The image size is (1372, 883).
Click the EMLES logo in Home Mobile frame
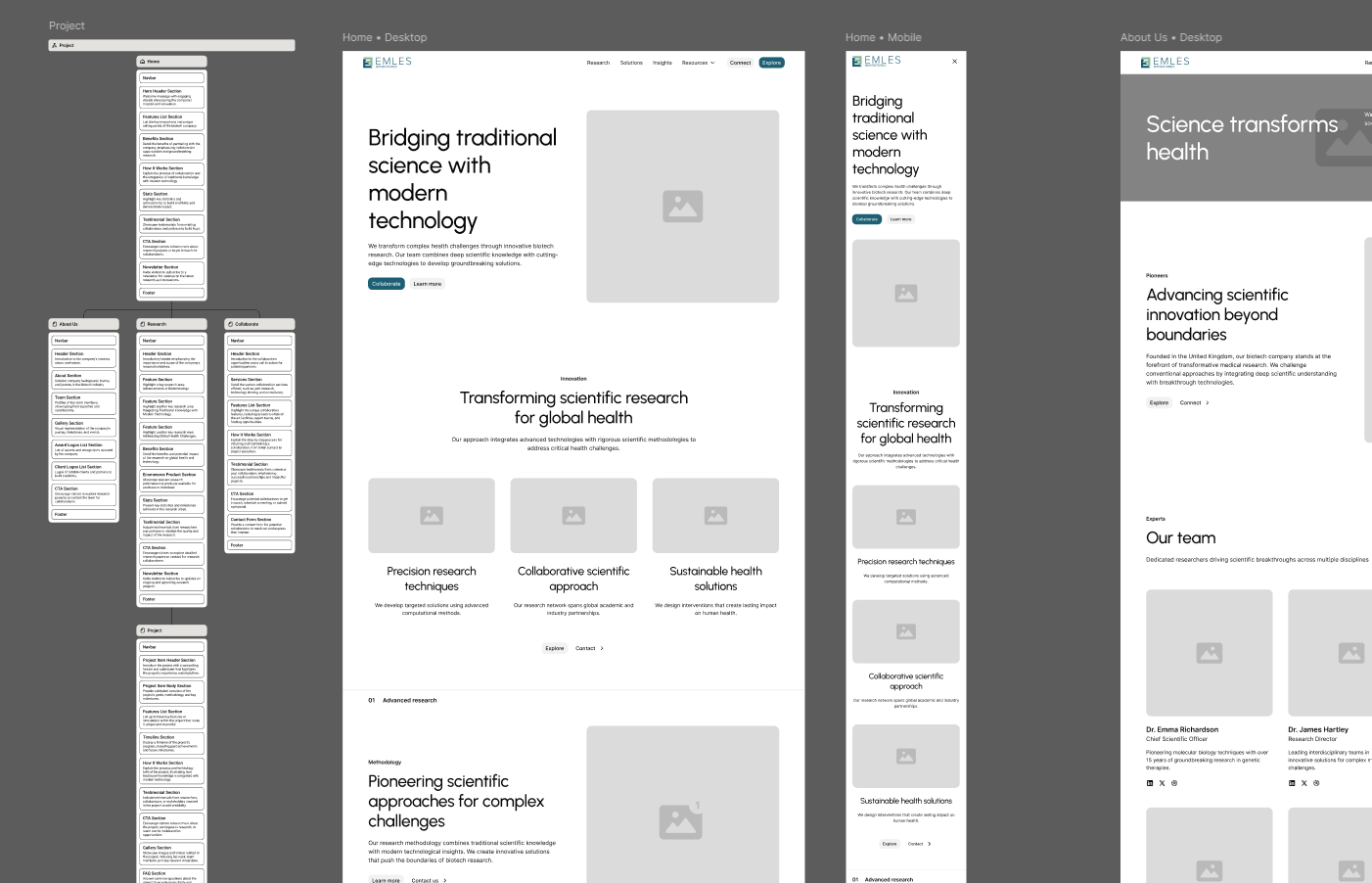click(877, 61)
